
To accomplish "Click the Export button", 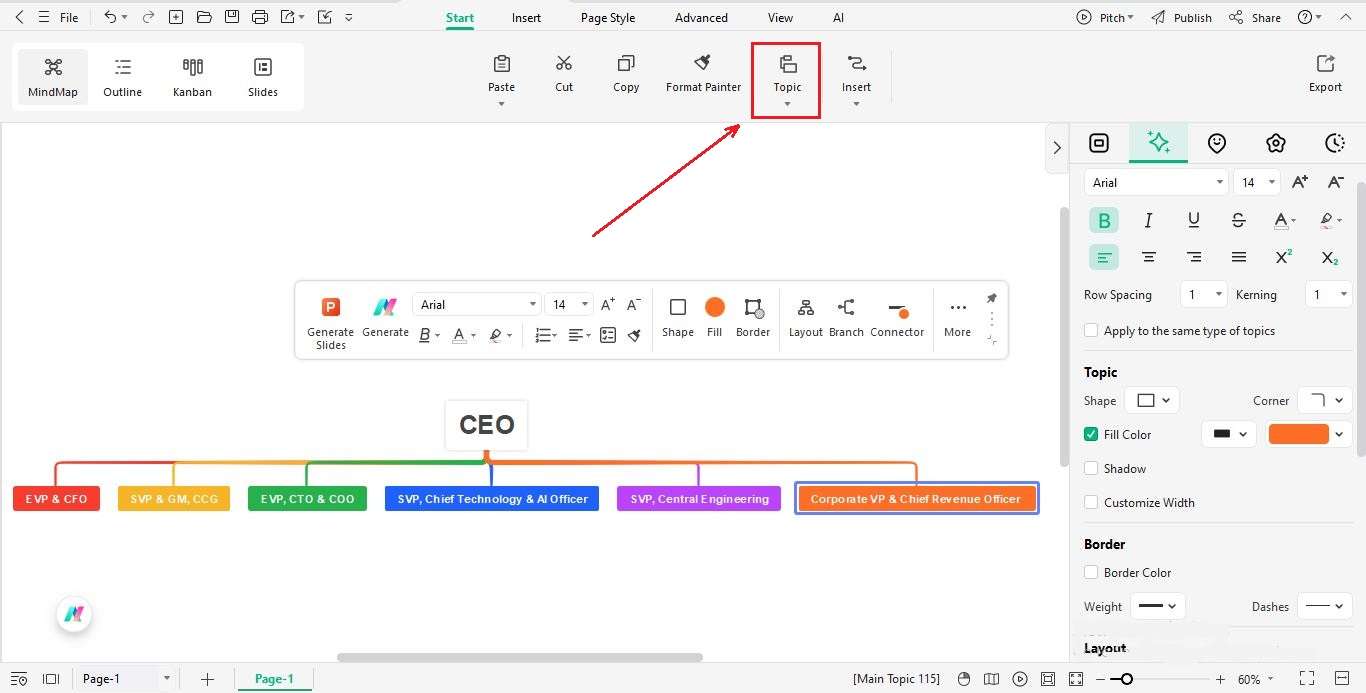I will click(x=1324, y=75).
